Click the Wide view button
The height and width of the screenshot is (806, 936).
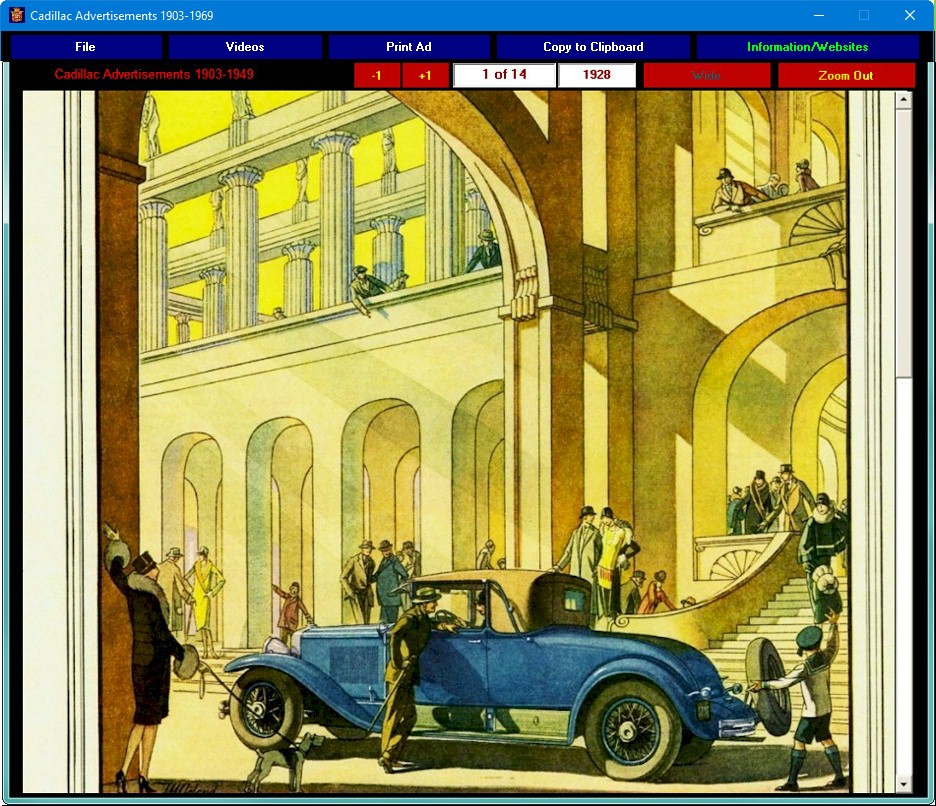[x=707, y=76]
